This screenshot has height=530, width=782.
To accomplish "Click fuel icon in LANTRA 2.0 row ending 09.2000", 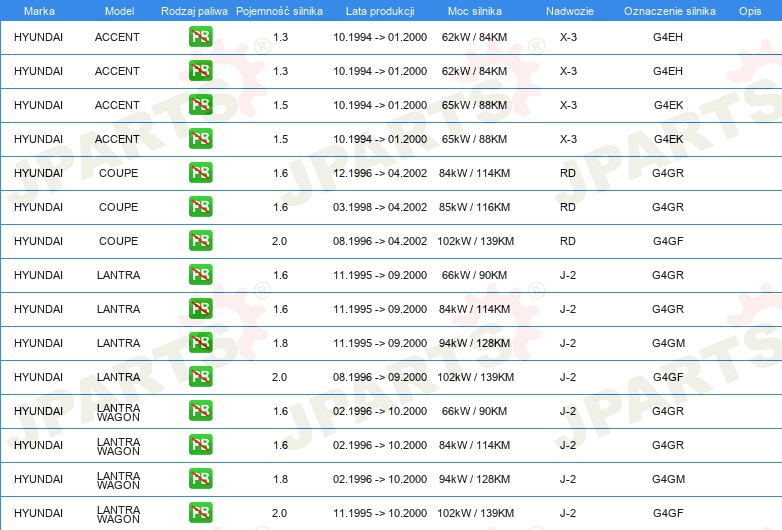I will (200, 376).
